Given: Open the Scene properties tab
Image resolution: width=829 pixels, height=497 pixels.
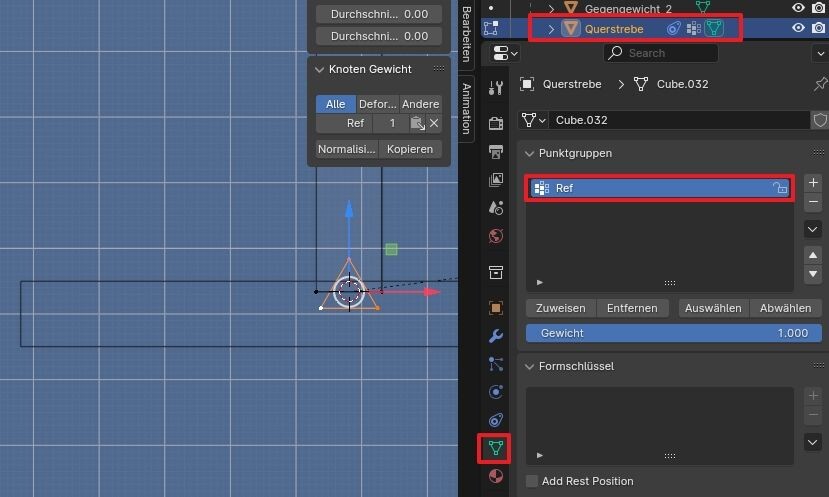Looking at the screenshot, I should coord(495,208).
